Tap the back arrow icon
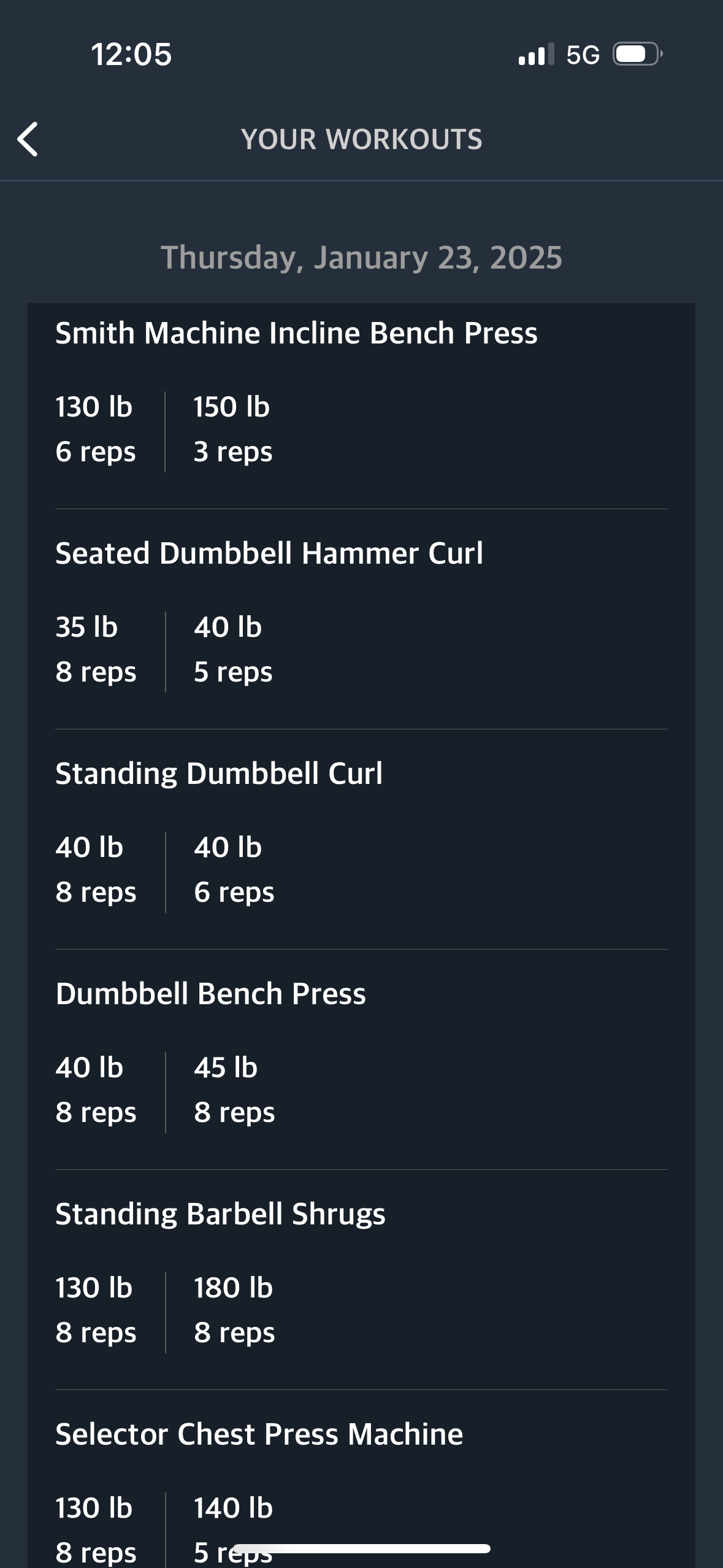Image resolution: width=723 pixels, height=1568 pixels. click(x=28, y=139)
